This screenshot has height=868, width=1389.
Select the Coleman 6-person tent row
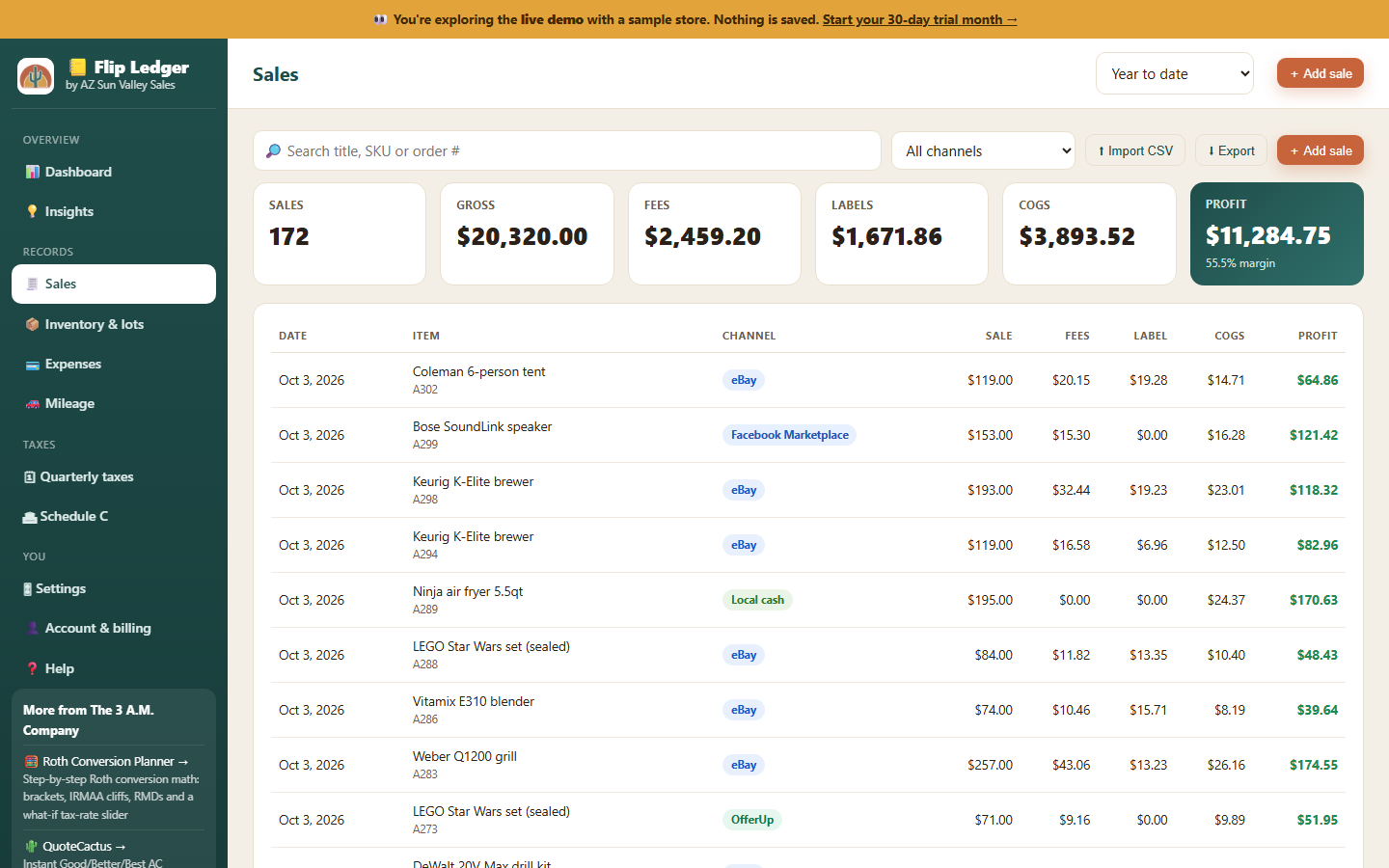click(x=808, y=380)
